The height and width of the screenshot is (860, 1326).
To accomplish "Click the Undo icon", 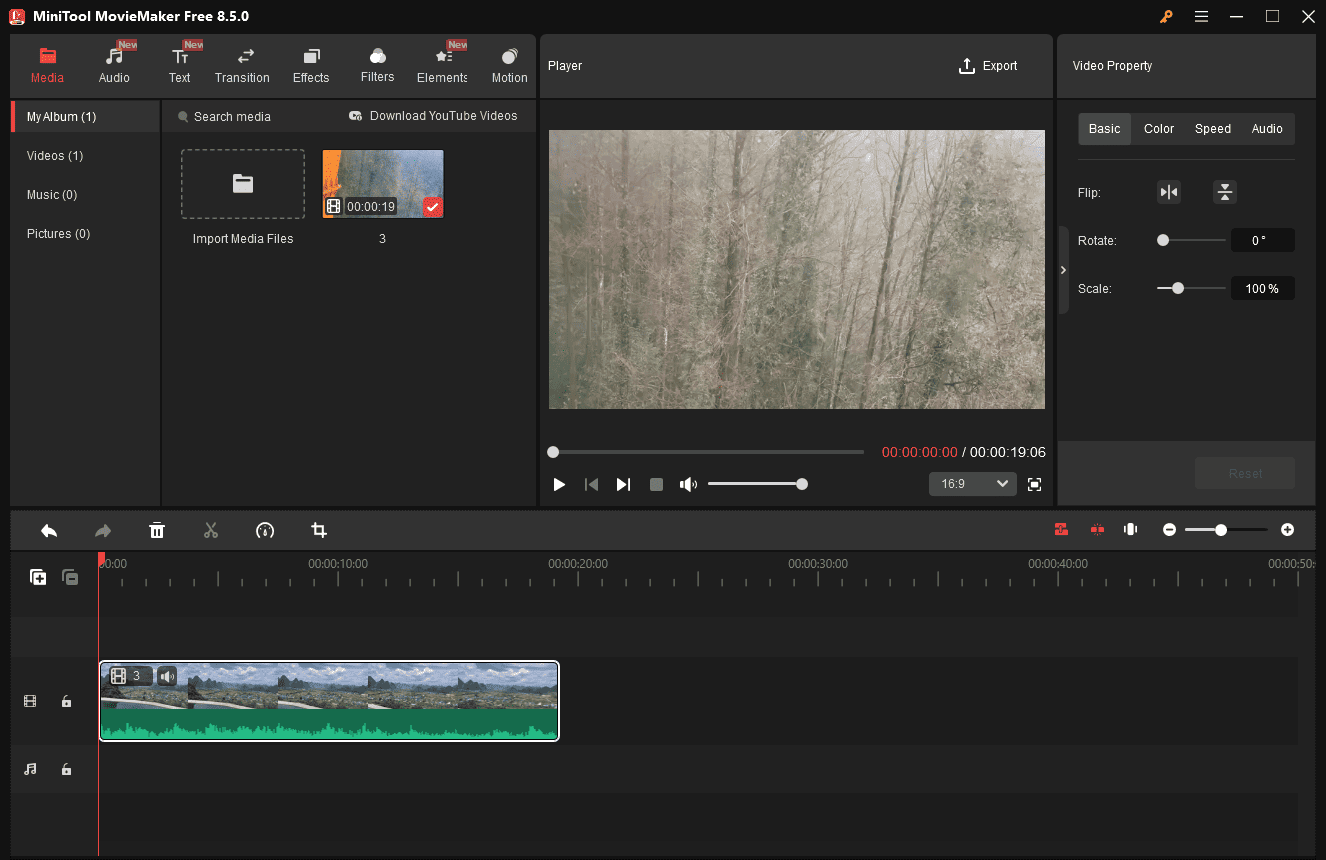I will point(49,530).
